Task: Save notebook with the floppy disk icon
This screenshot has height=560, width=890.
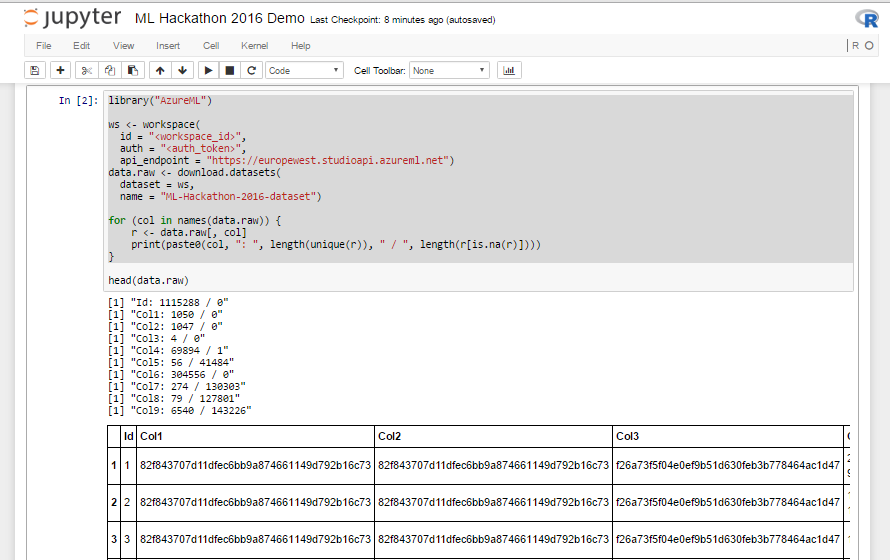Action: click(x=35, y=70)
